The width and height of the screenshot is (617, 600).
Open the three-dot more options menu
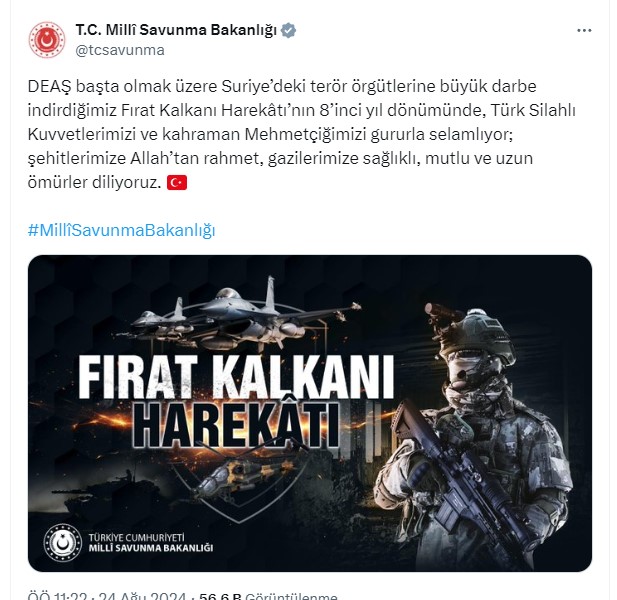point(584,30)
